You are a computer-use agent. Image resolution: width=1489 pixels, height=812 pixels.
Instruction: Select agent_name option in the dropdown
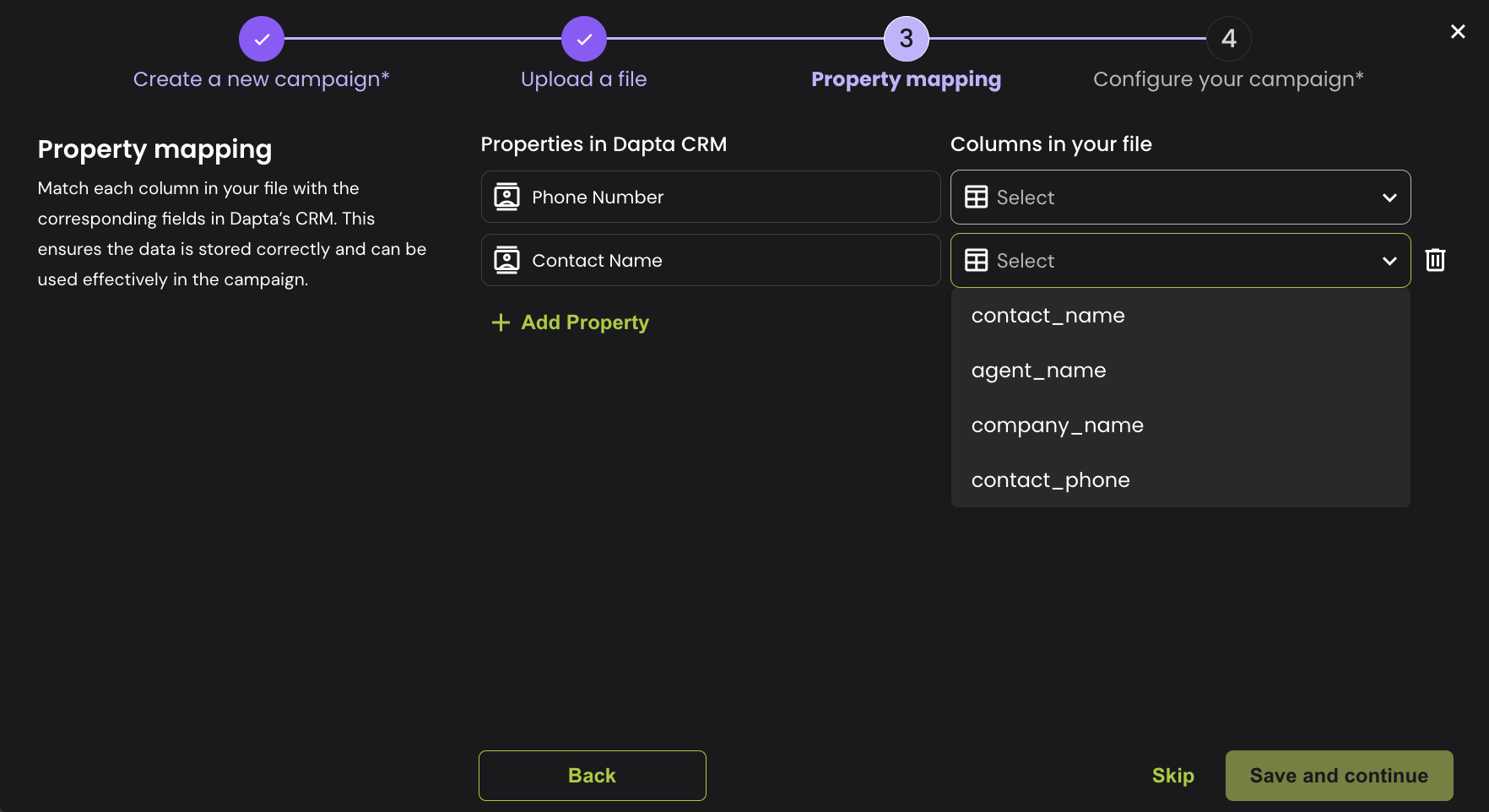(1038, 371)
